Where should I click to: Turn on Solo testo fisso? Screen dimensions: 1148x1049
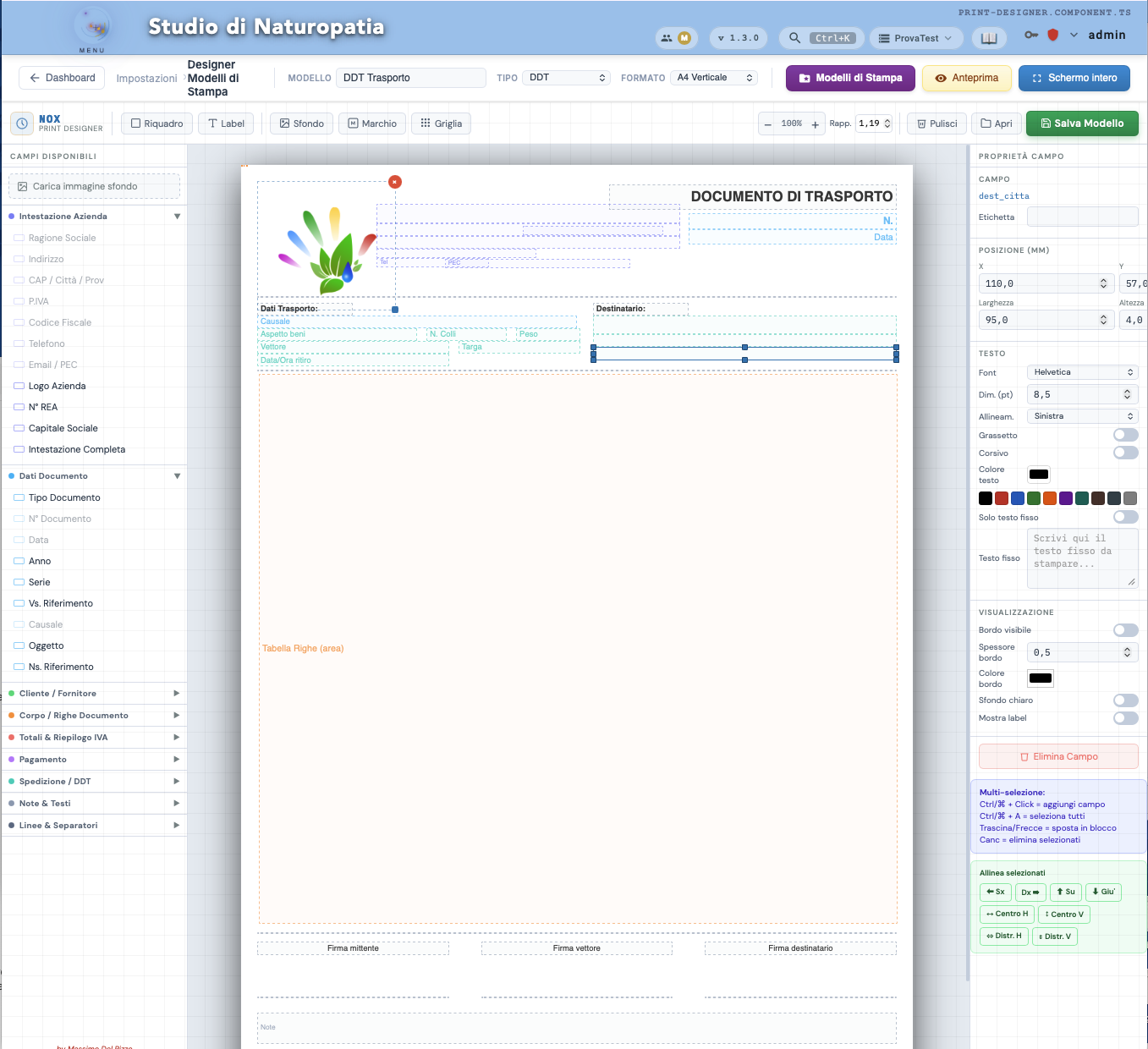point(1125,517)
